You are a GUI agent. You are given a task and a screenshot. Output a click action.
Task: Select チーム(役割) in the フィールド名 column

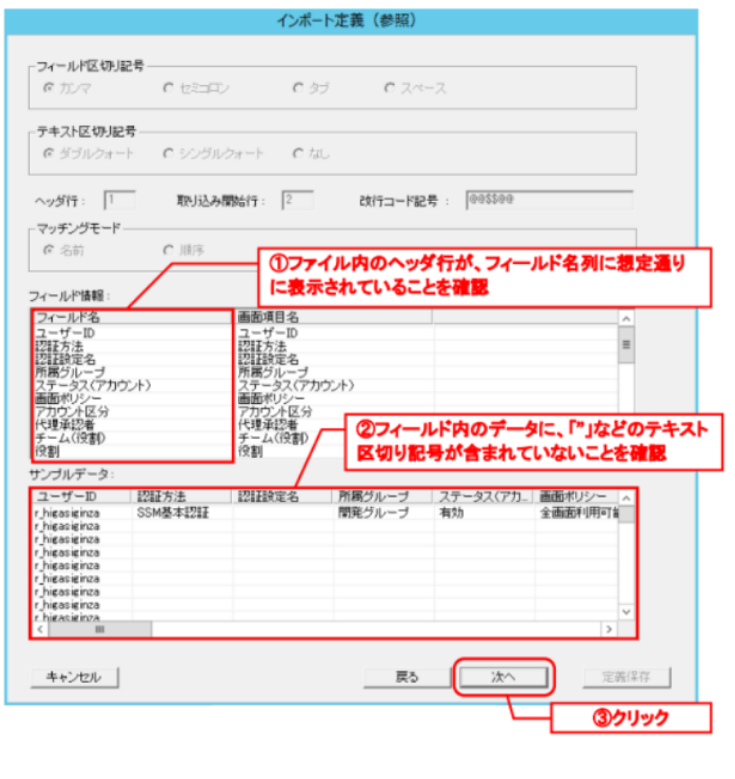[70, 438]
